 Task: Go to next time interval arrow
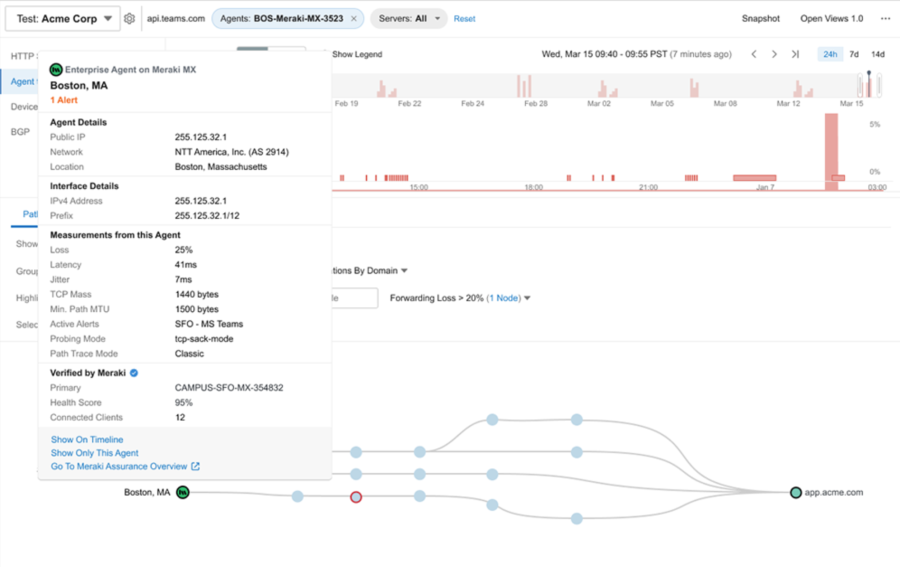pos(774,54)
